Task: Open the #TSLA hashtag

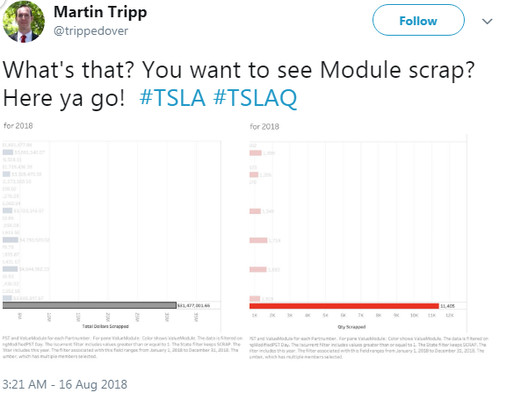Action: coord(172,98)
